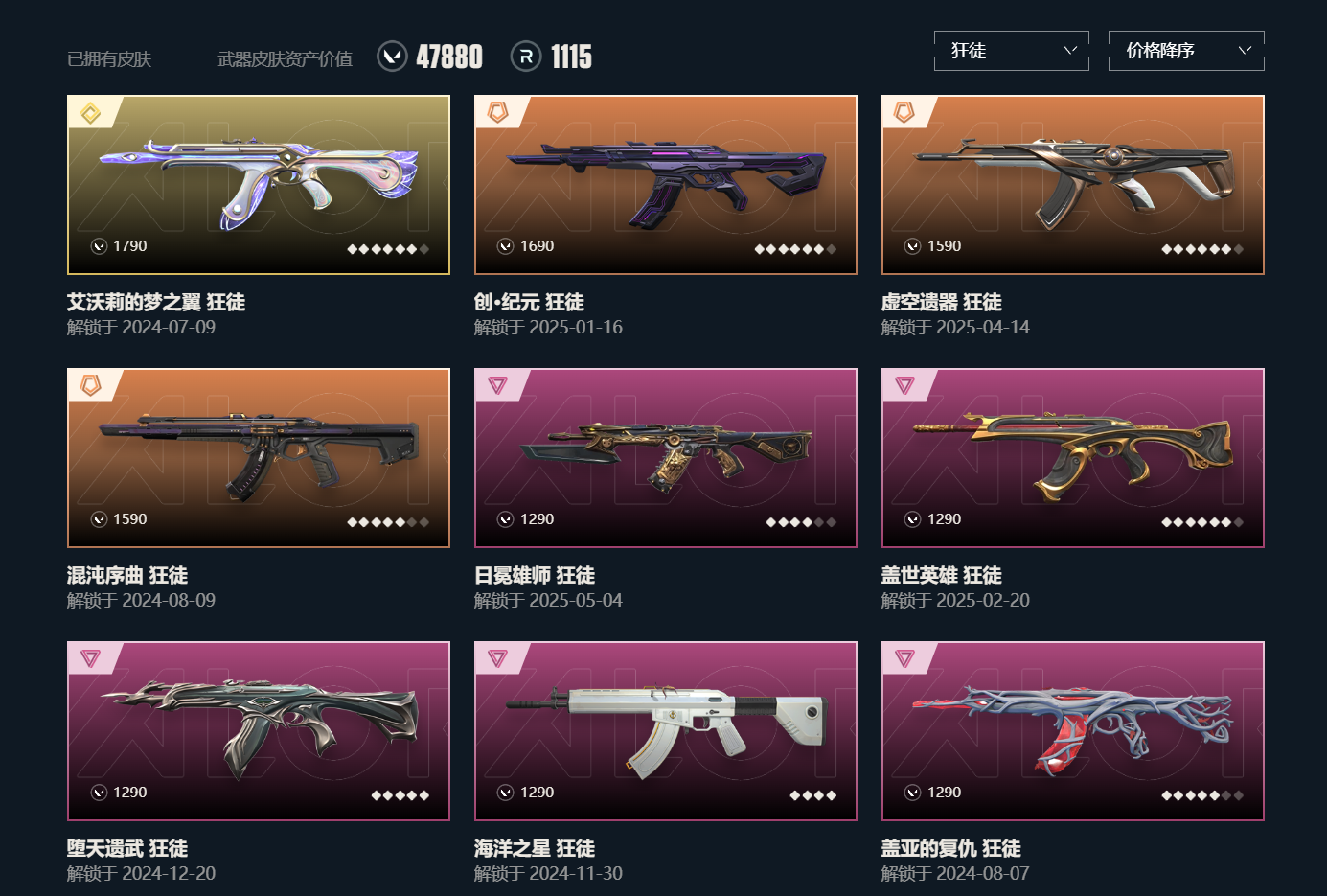Select the 海洋之星 狂徒 weapon thumbnail
Viewport: 1327px width, 896px height.
pyautogui.click(x=666, y=731)
